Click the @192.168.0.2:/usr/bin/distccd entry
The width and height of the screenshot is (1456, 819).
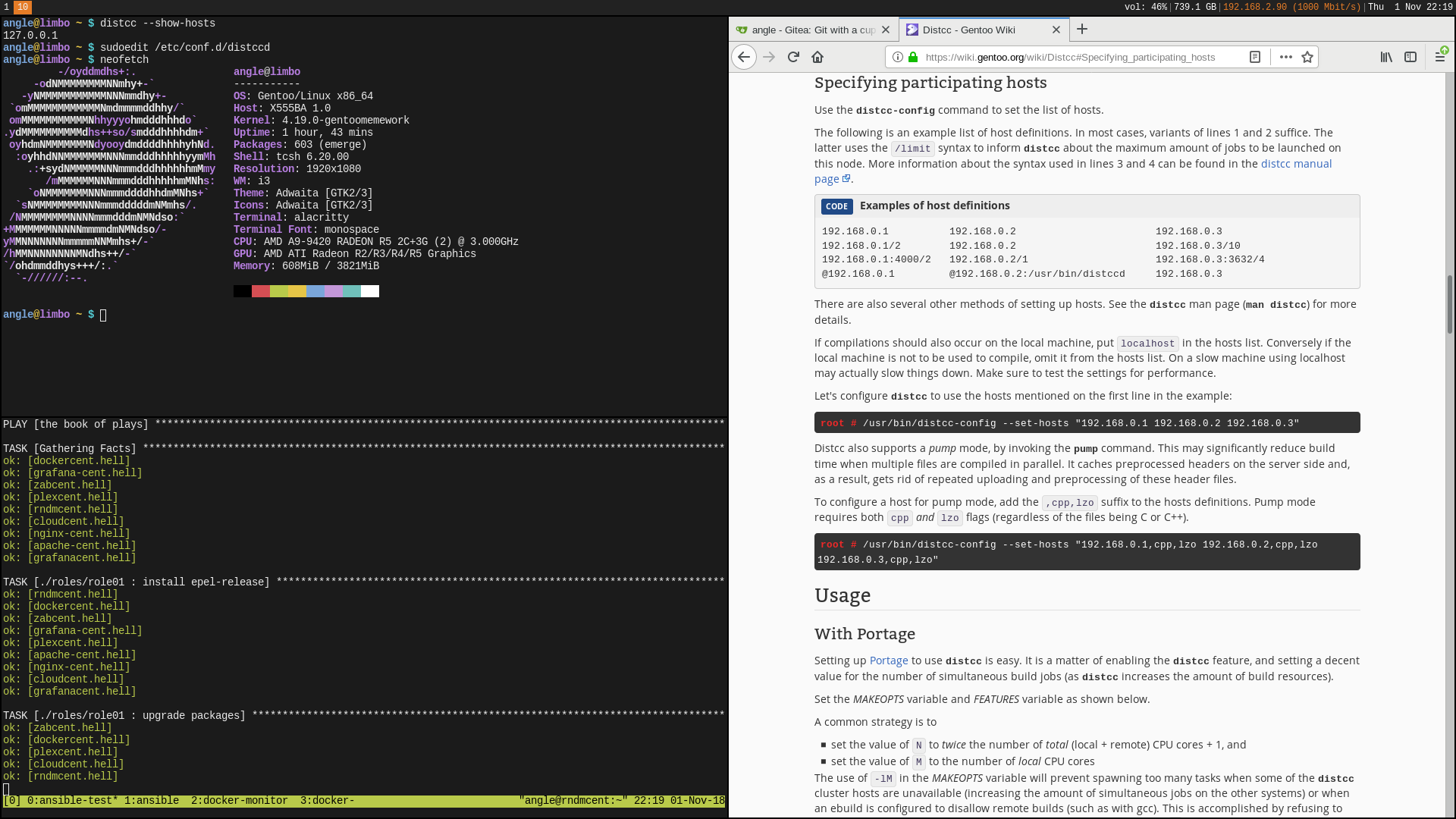pos(1037,274)
